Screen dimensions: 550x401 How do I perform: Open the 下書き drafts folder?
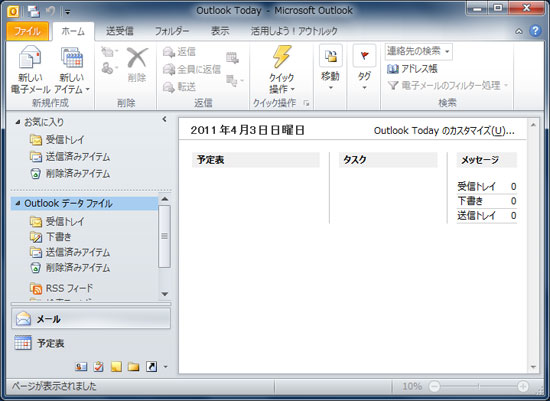tap(51, 237)
